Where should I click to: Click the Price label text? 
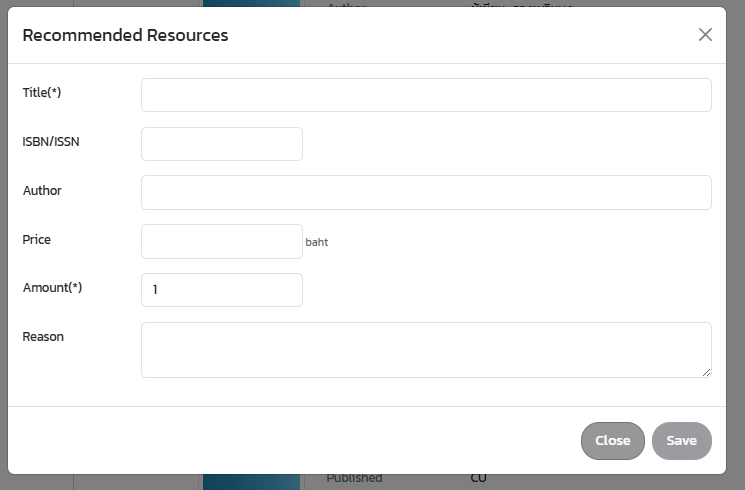pos(37,240)
